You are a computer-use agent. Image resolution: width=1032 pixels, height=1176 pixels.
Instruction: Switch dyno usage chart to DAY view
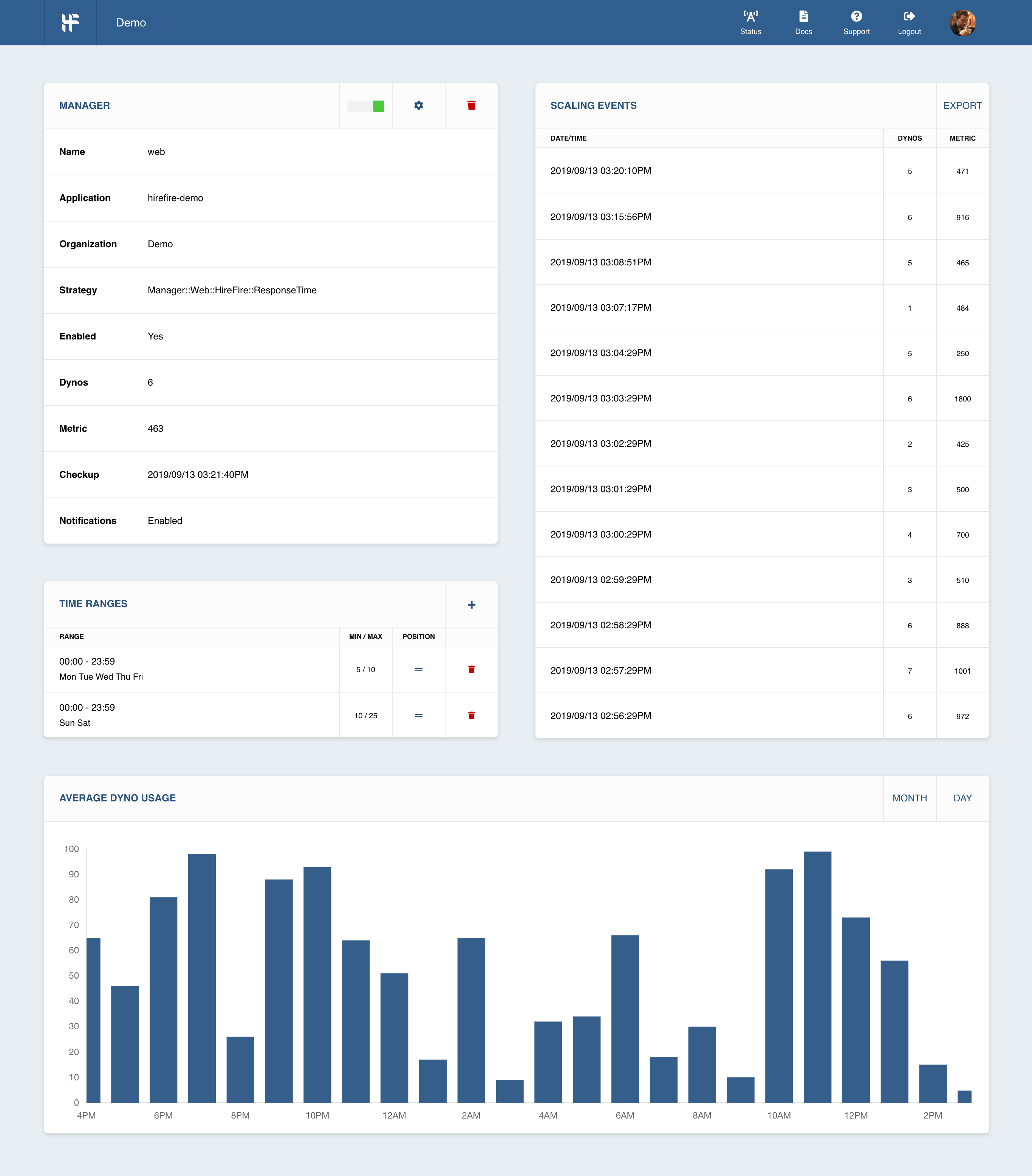962,798
